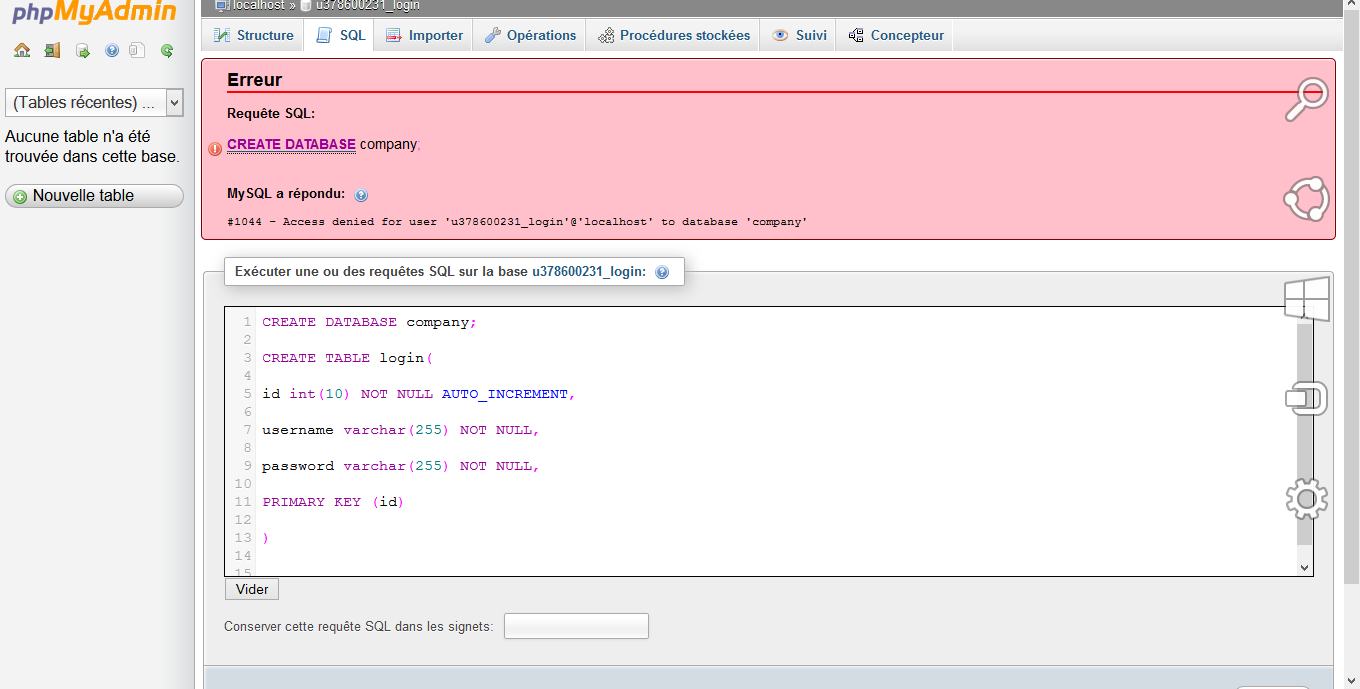Open help icon next to MySQL a répondu
The height and width of the screenshot is (689, 1360).
click(x=361, y=195)
